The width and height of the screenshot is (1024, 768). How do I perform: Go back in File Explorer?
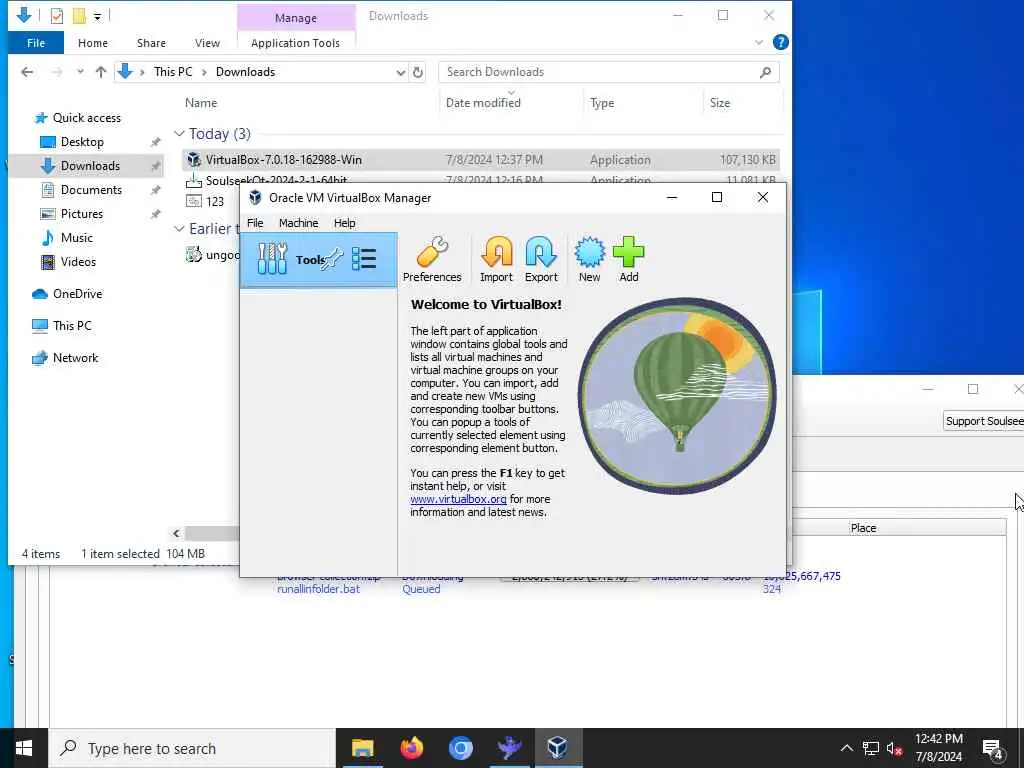[x=27, y=72]
